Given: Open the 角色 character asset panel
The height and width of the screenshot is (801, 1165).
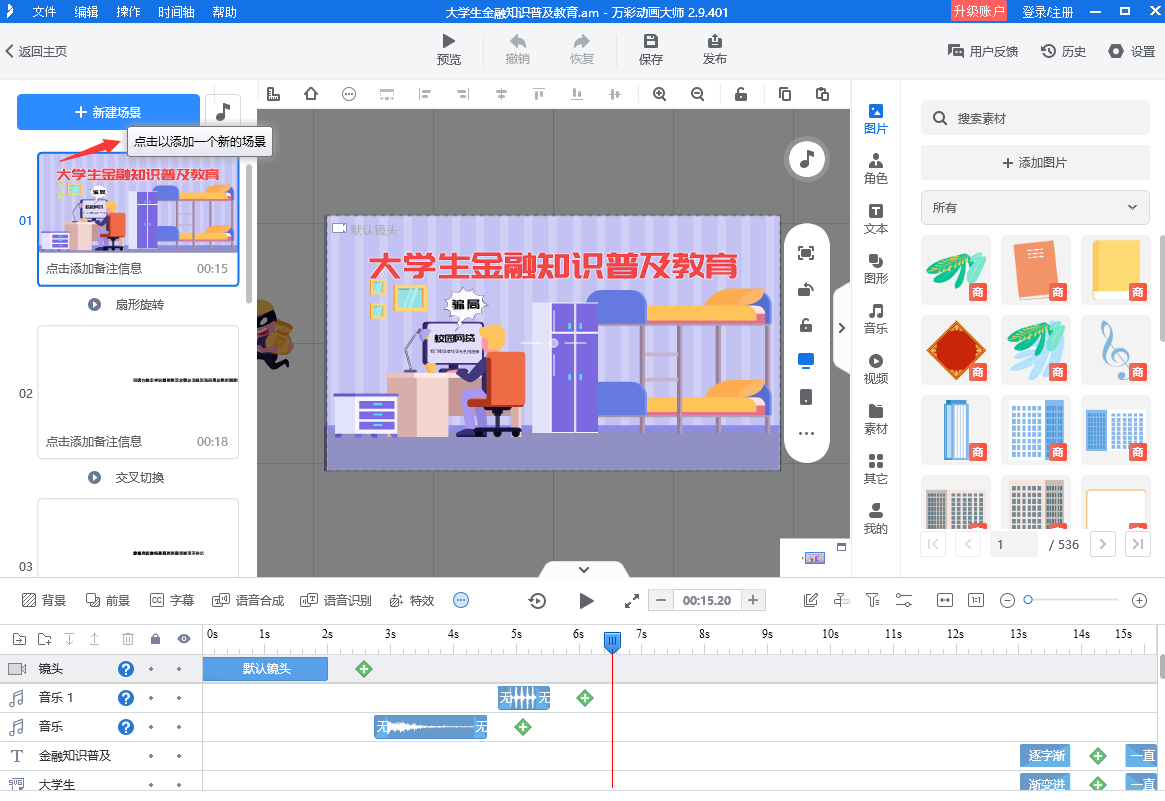Looking at the screenshot, I should point(875,164).
